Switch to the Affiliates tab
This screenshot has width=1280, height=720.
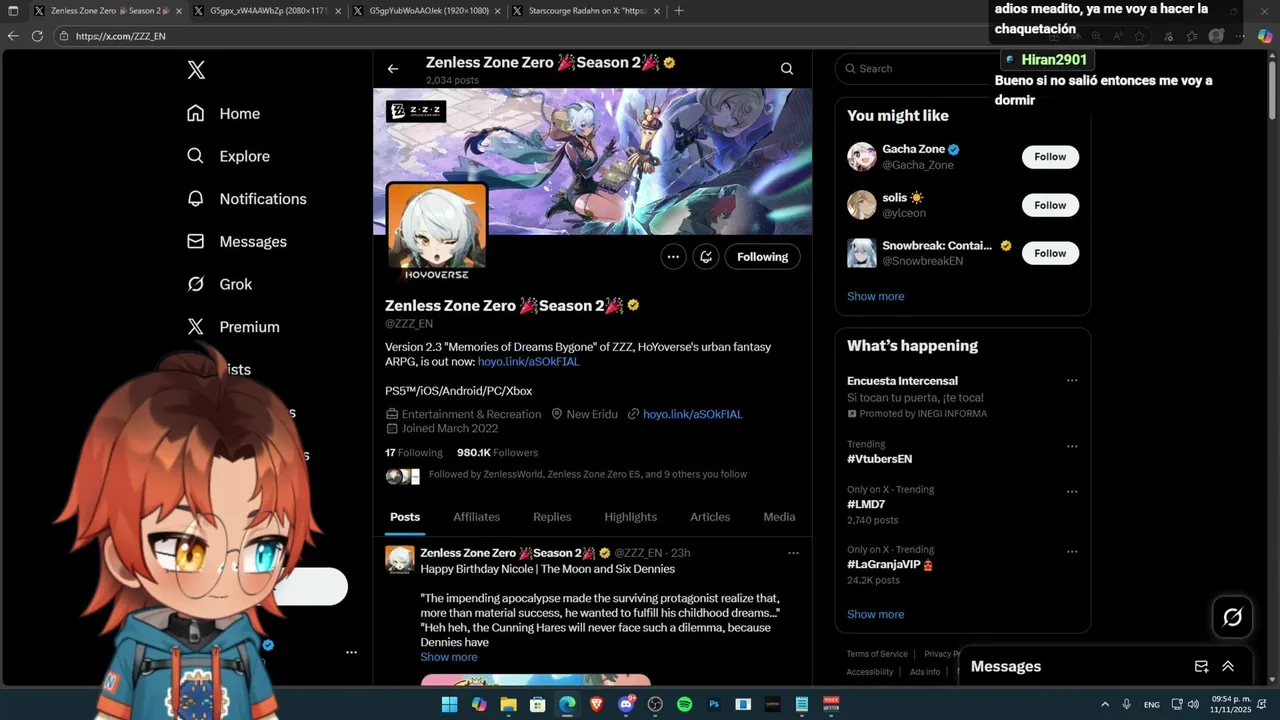click(476, 517)
